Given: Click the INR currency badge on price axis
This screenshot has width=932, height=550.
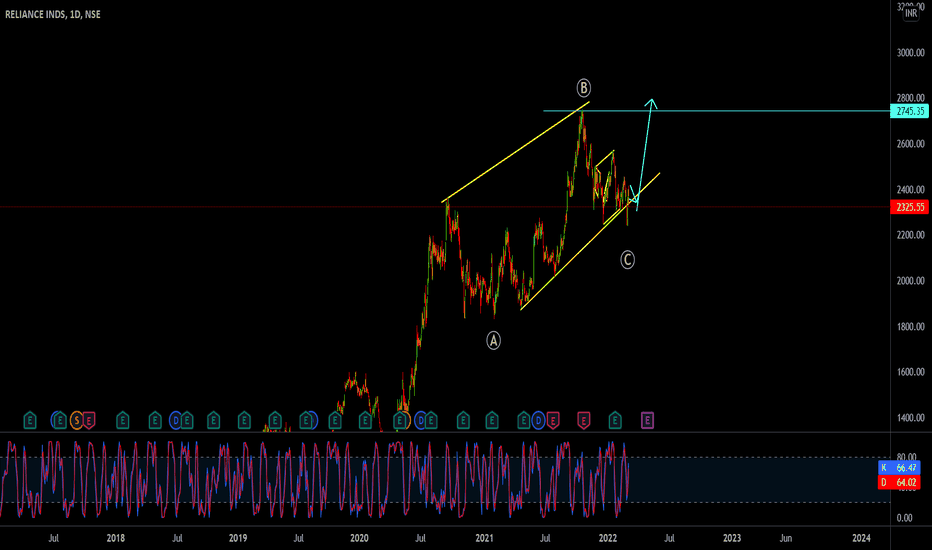Looking at the screenshot, I should 911,13.
